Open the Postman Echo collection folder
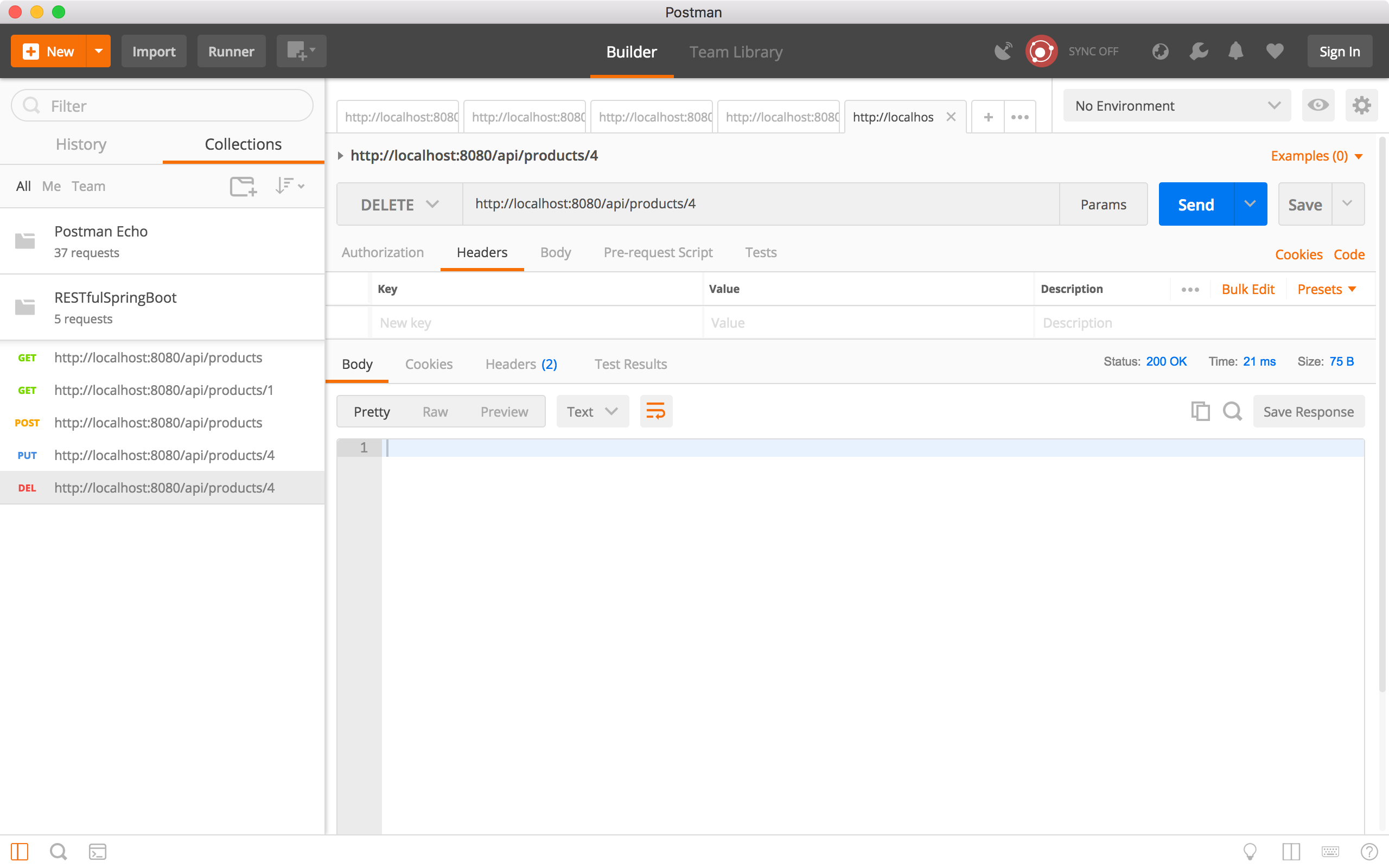This screenshot has height=868, width=1389. click(x=162, y=241)
